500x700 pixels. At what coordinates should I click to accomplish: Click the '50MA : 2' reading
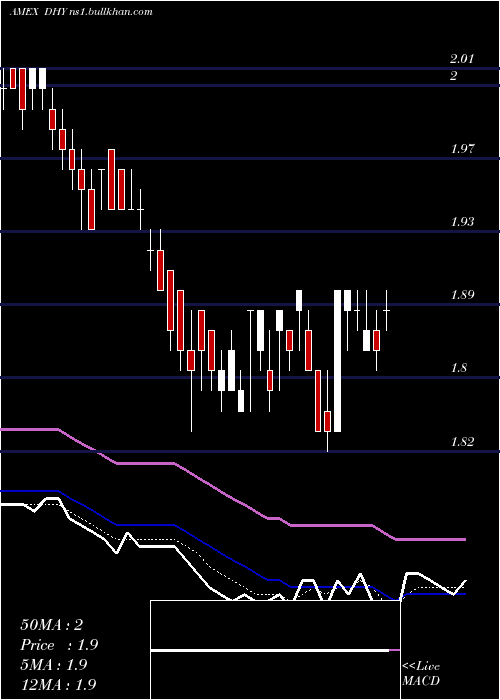[51, 625]
